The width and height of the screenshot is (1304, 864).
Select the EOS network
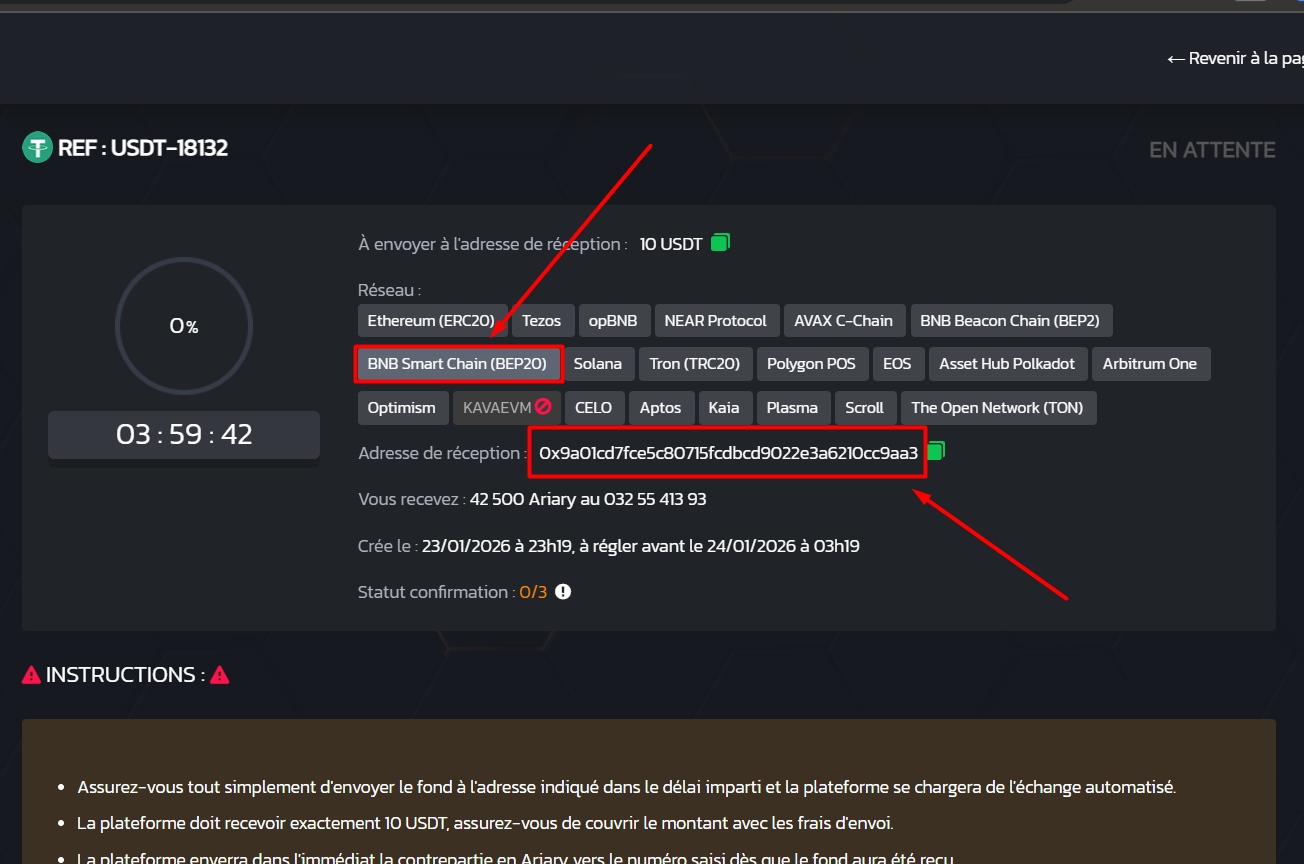(x=897, y=364)
